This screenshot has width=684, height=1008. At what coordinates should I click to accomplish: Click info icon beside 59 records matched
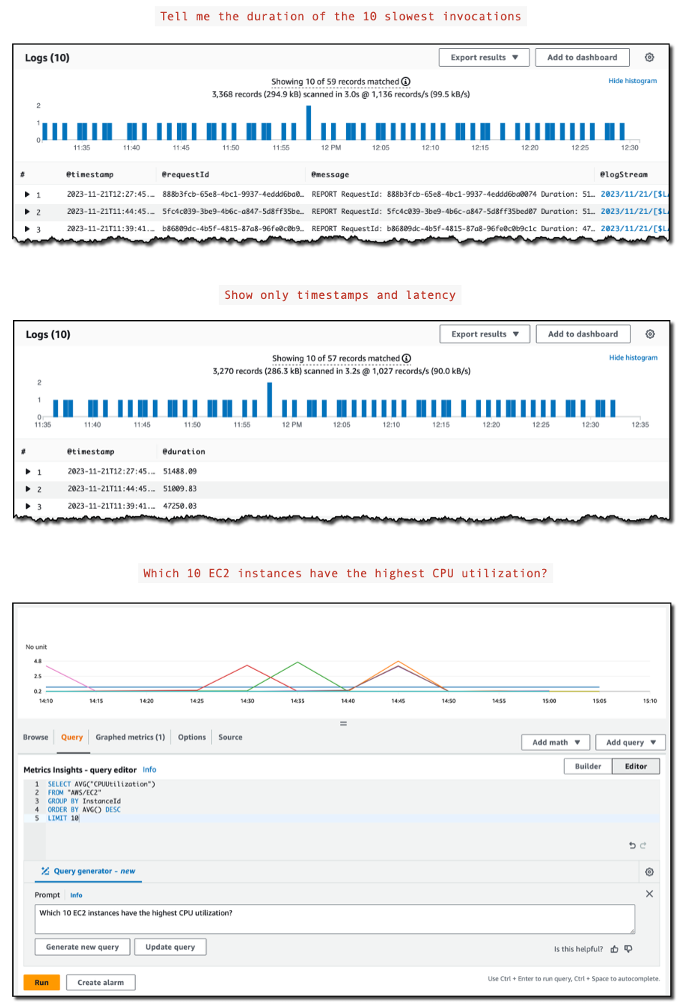pyautogui.click(x=406, y=82)
